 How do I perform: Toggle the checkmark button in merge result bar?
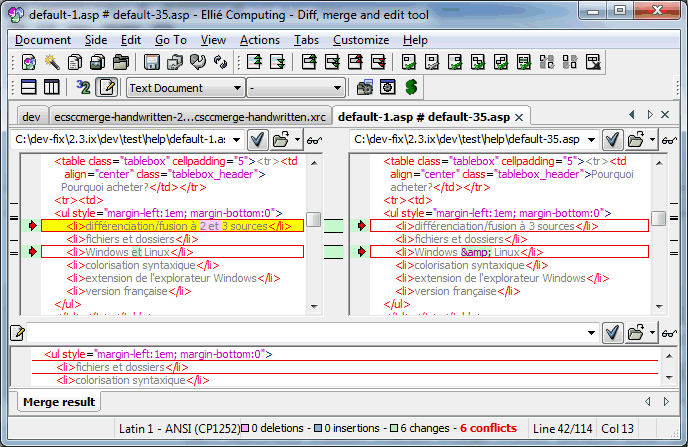613,333
